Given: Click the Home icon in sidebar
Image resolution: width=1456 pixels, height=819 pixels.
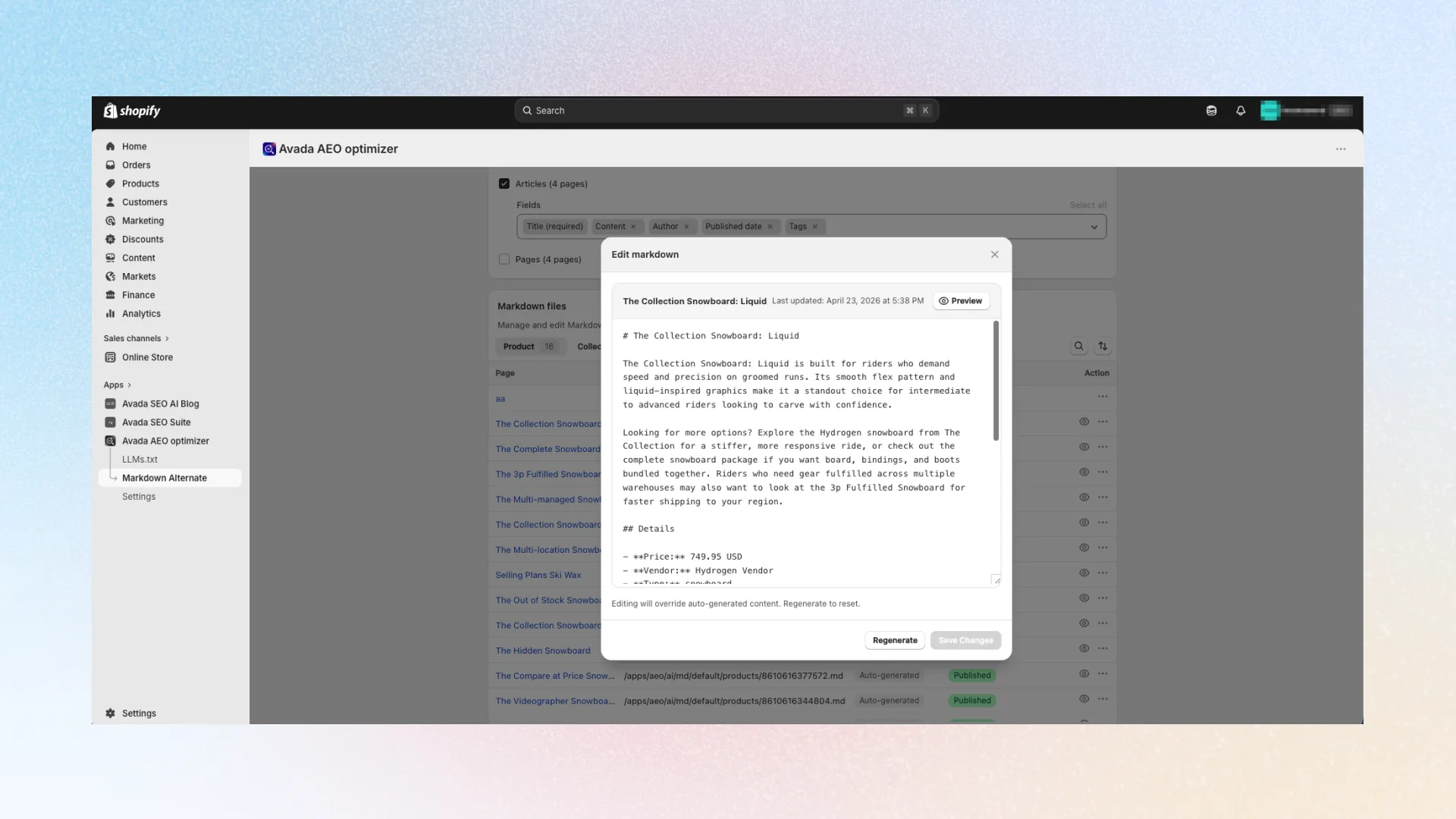Looking at the screenshot, I should (111, 146).
